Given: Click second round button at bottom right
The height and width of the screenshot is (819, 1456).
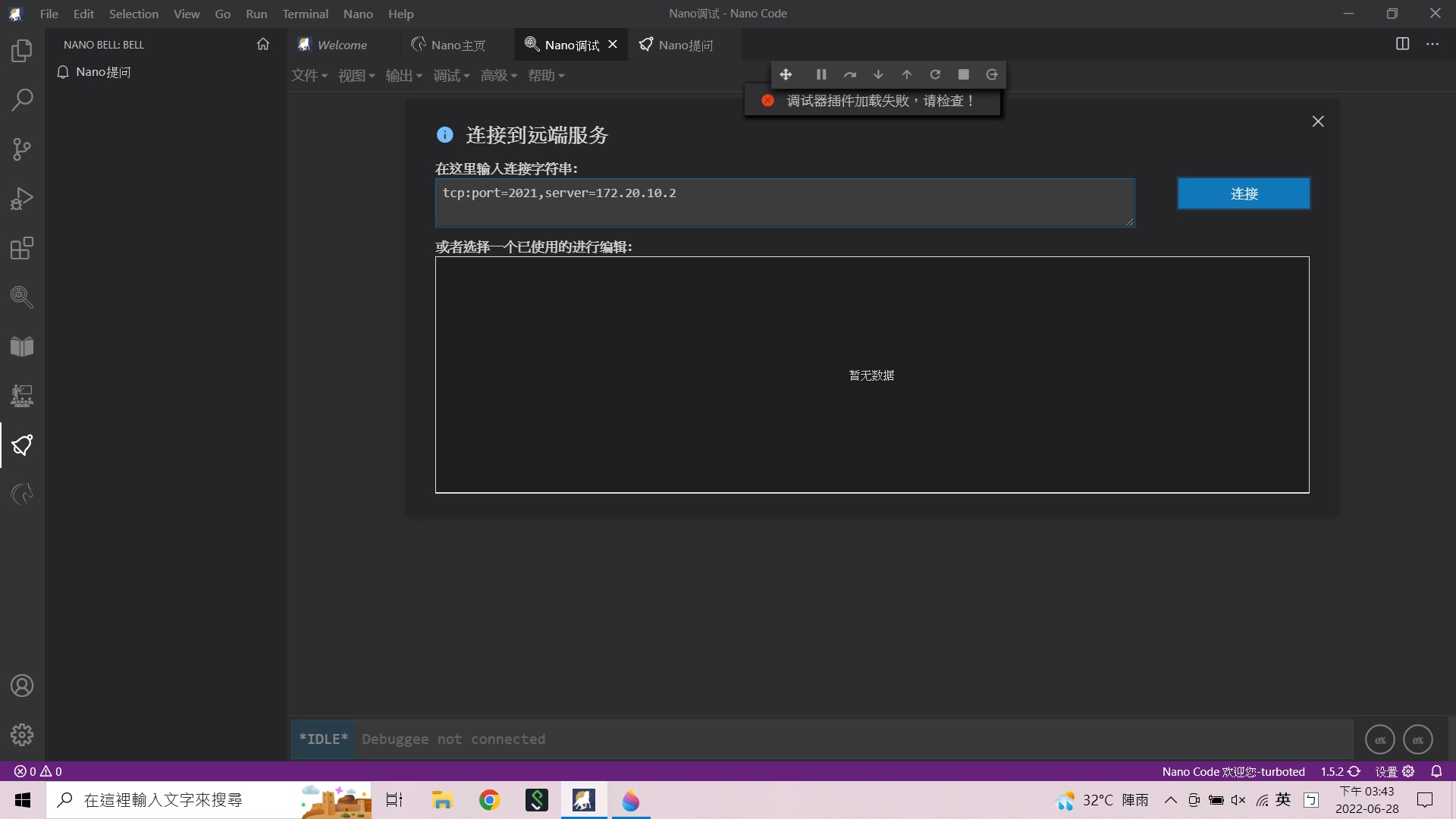Looking at the screenshot, I should pyautogui.click(x=1418, y=739).
